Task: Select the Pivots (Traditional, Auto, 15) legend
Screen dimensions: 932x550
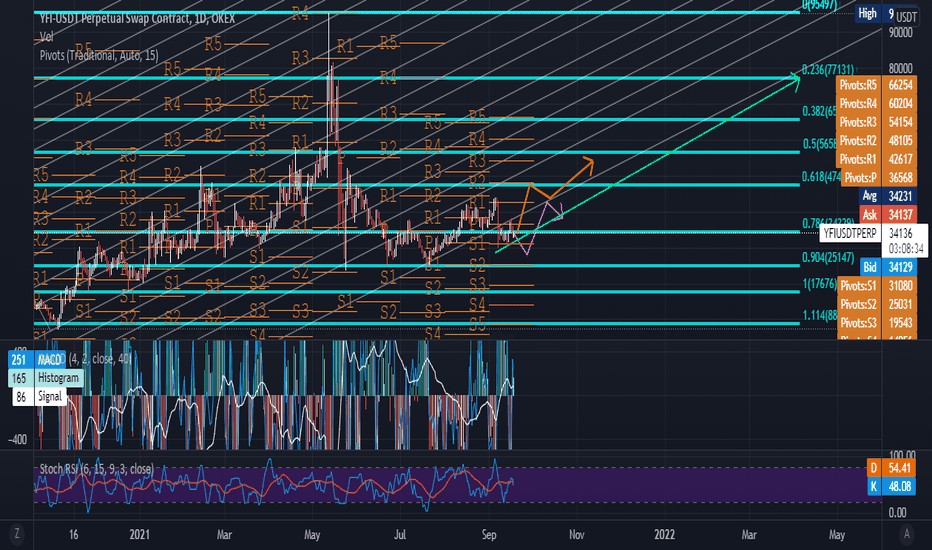Action: [99, 55]
